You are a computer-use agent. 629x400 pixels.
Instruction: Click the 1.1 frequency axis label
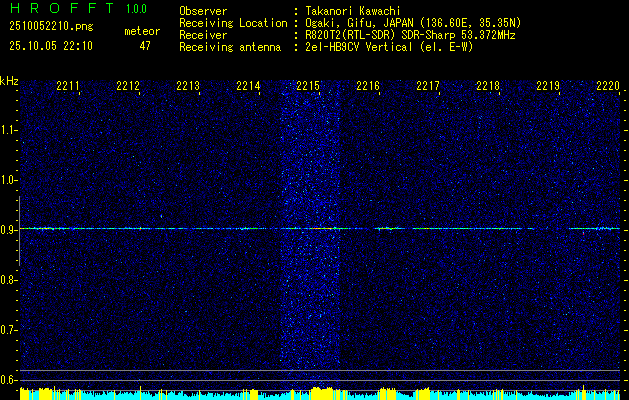8,130
